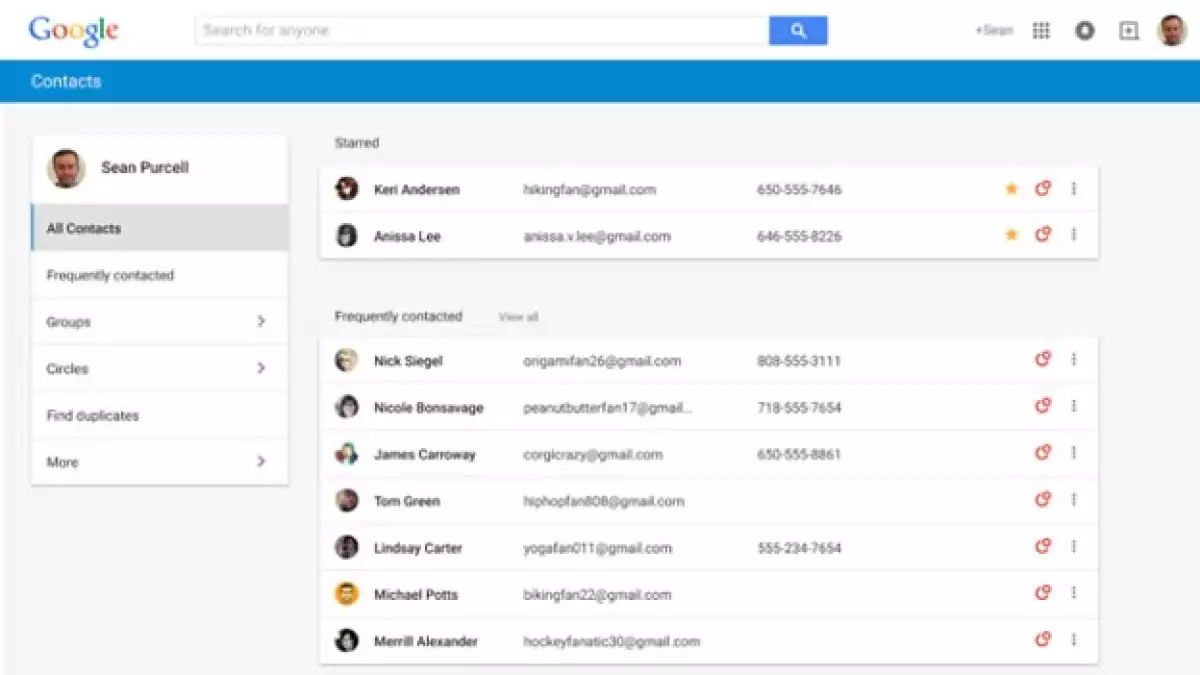Expand the Circles section chevron
This screenshot has height=675, width=1200.
point(261,369)
